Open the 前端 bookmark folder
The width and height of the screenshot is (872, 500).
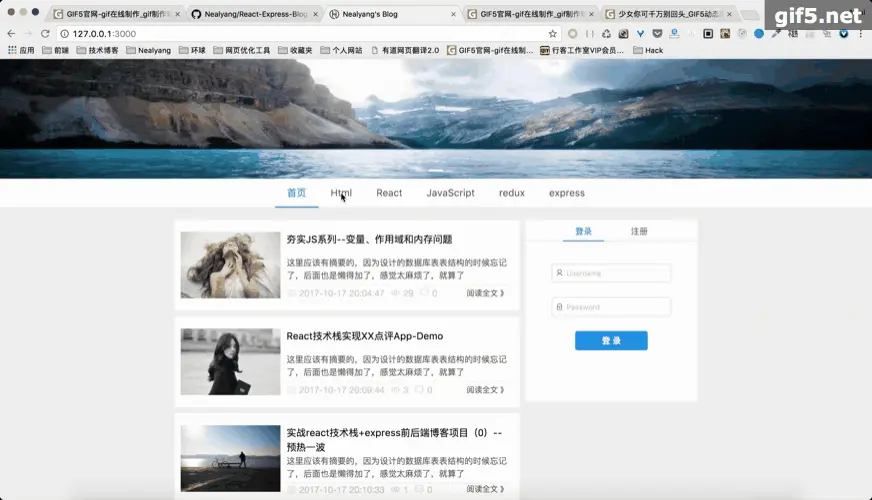pyautogui.click(x=56, y=51)
